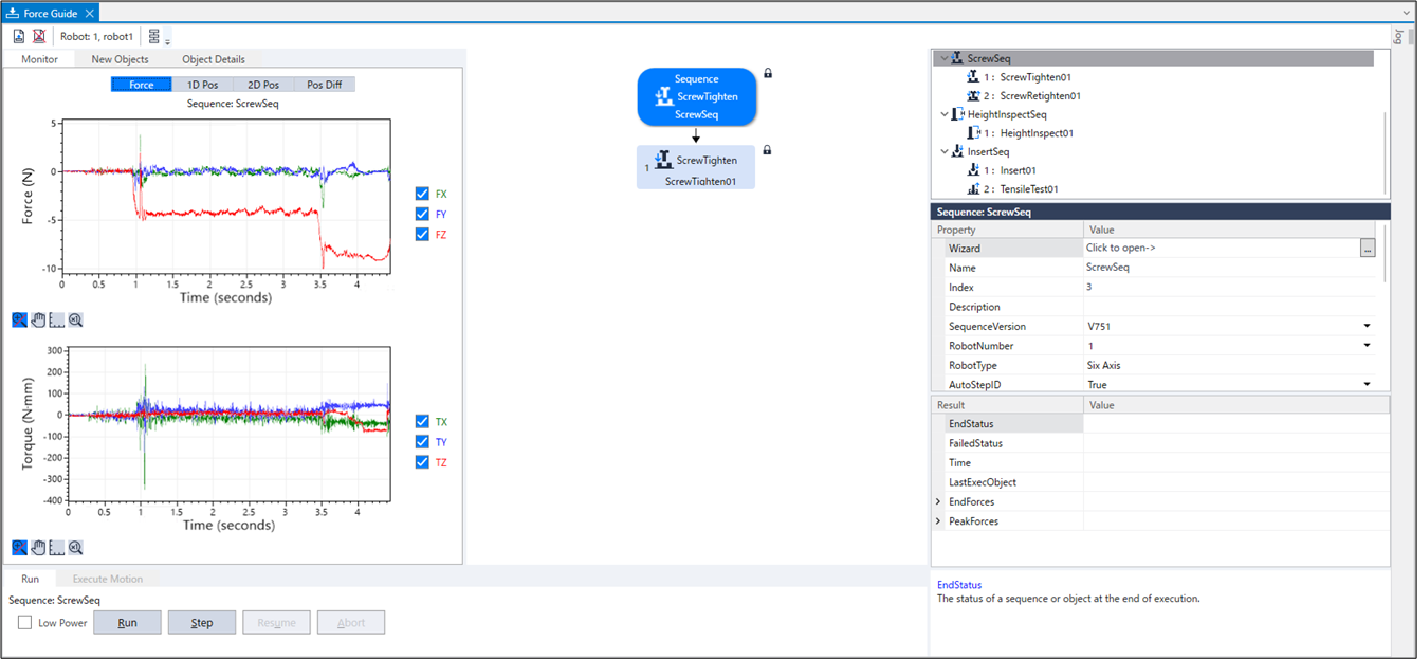Click the axis range tool under Force graph

pos(57,320)
